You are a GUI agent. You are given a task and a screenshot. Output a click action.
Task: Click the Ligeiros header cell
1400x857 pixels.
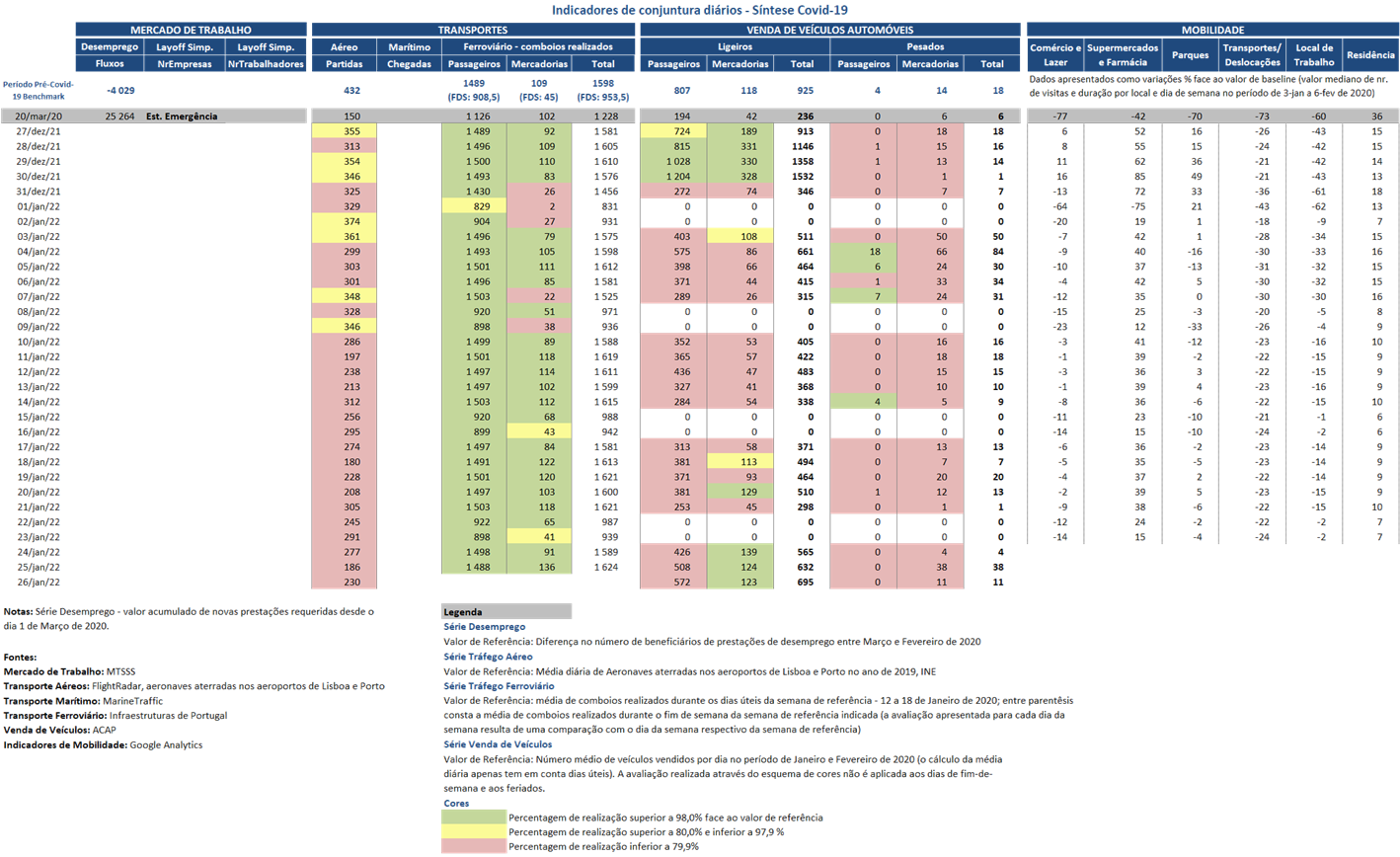[x=735, y=46]
